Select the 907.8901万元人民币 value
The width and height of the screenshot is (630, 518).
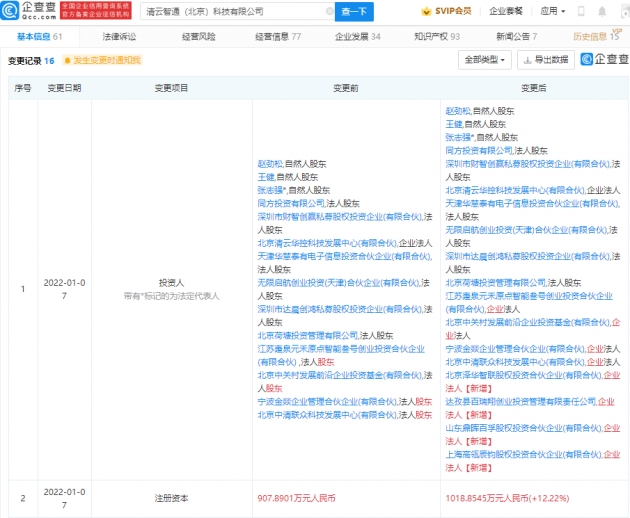point(297,498)
